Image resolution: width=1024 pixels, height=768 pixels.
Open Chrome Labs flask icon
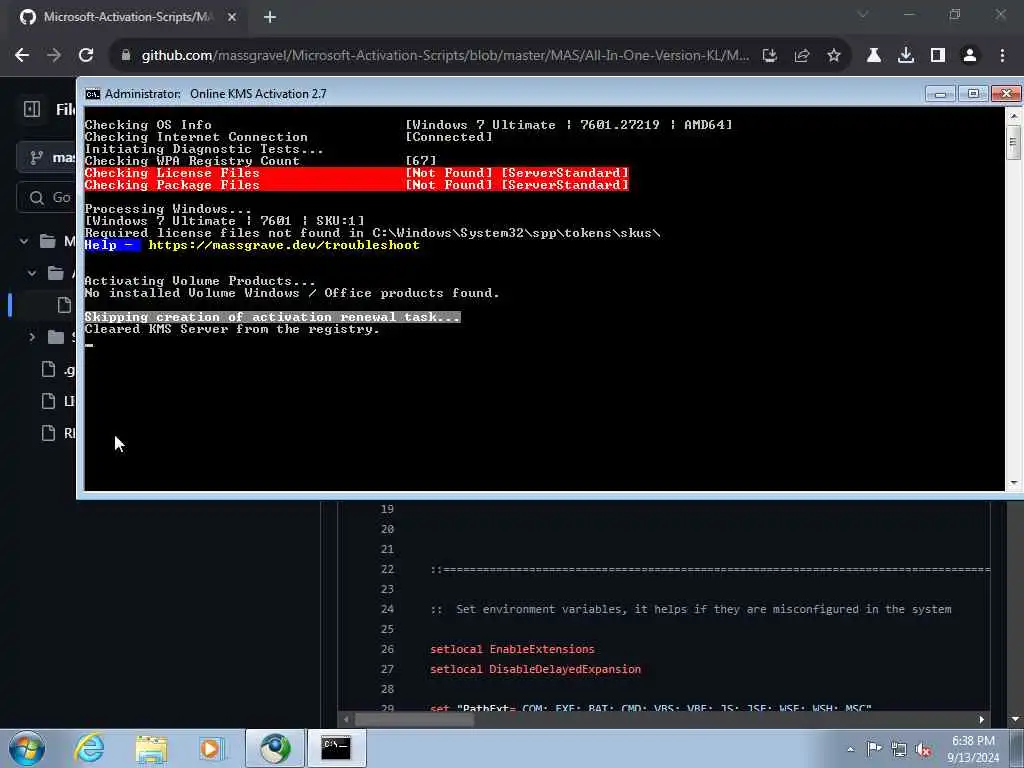tap(874, 56)
